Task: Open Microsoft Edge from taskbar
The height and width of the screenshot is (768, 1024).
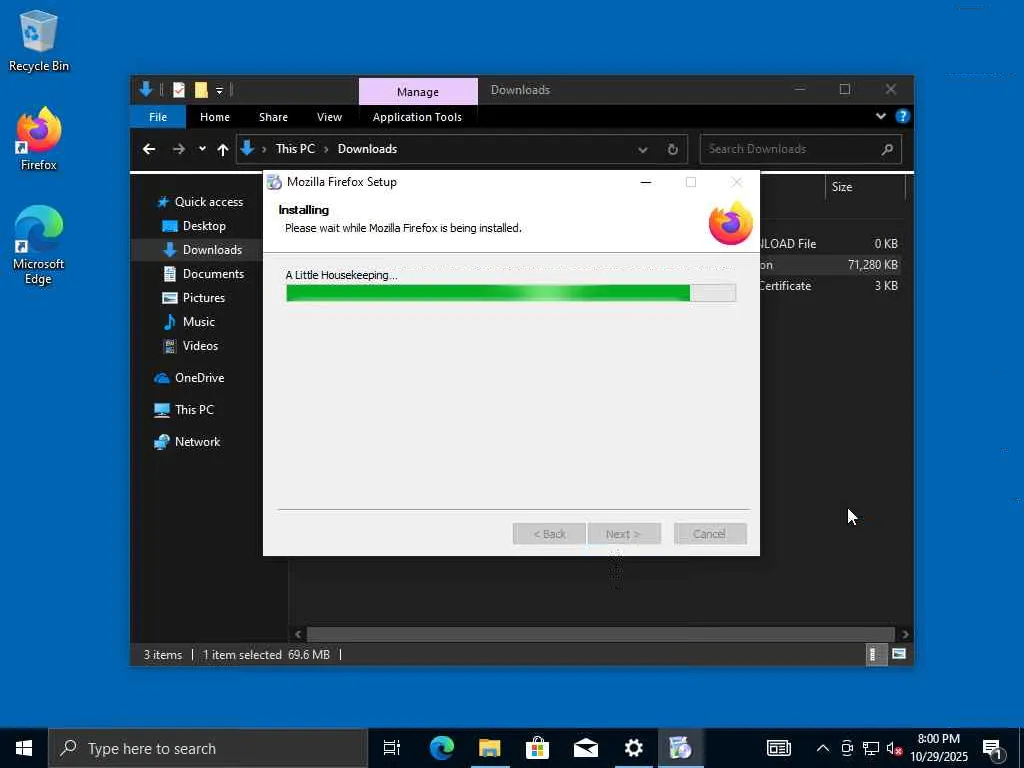Action: pyautogui.click(x=441, y=748)
